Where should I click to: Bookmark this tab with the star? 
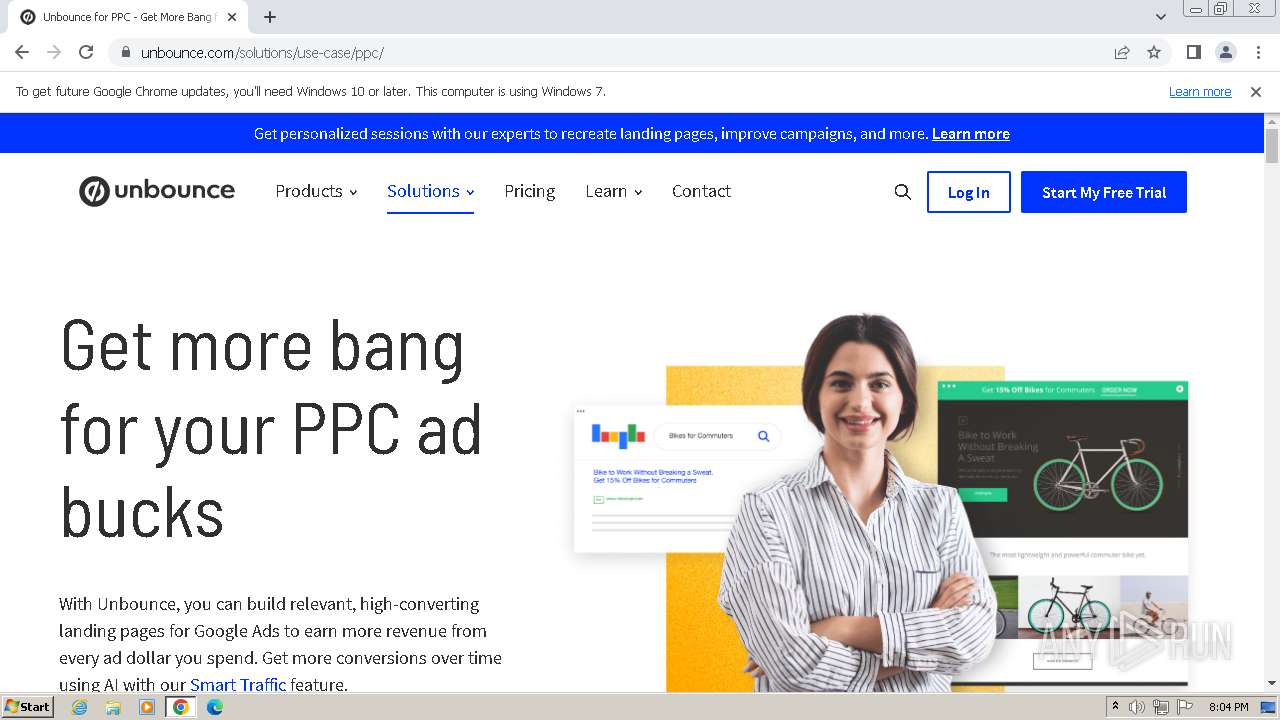(1154, 52)
